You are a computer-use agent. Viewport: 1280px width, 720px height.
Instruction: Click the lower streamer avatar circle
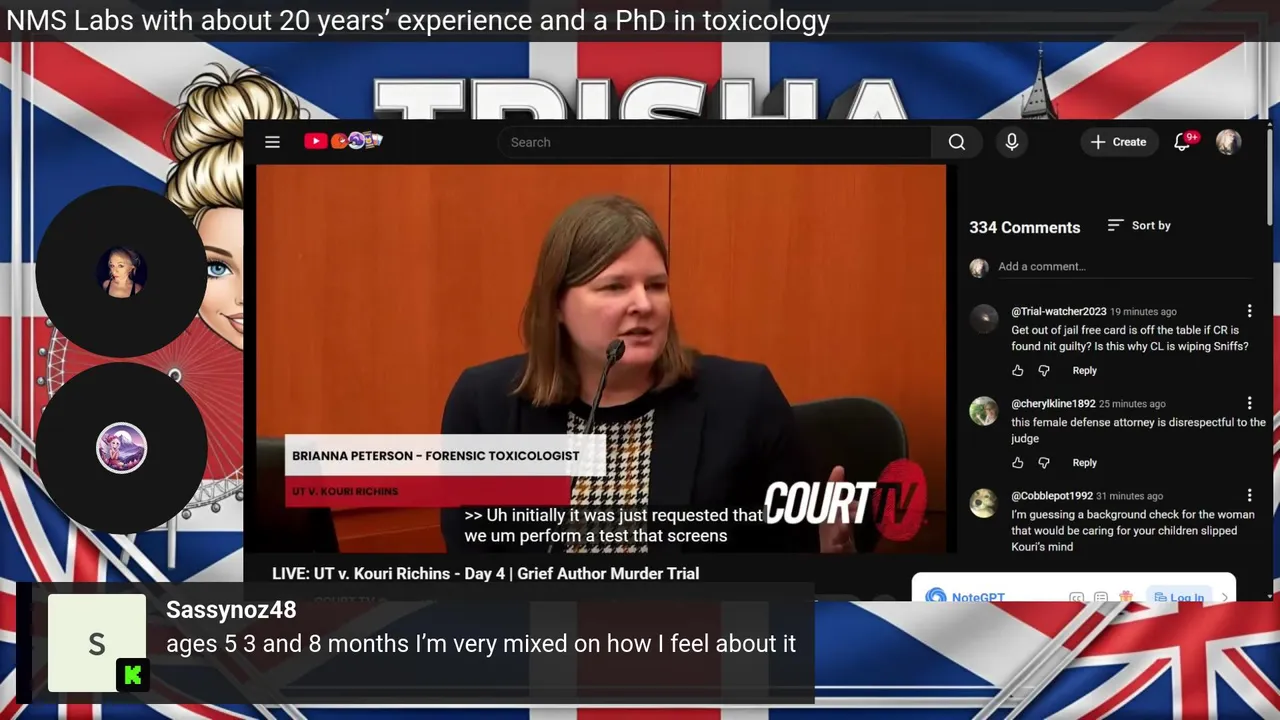pyautogui.click(x=121, y=448)
